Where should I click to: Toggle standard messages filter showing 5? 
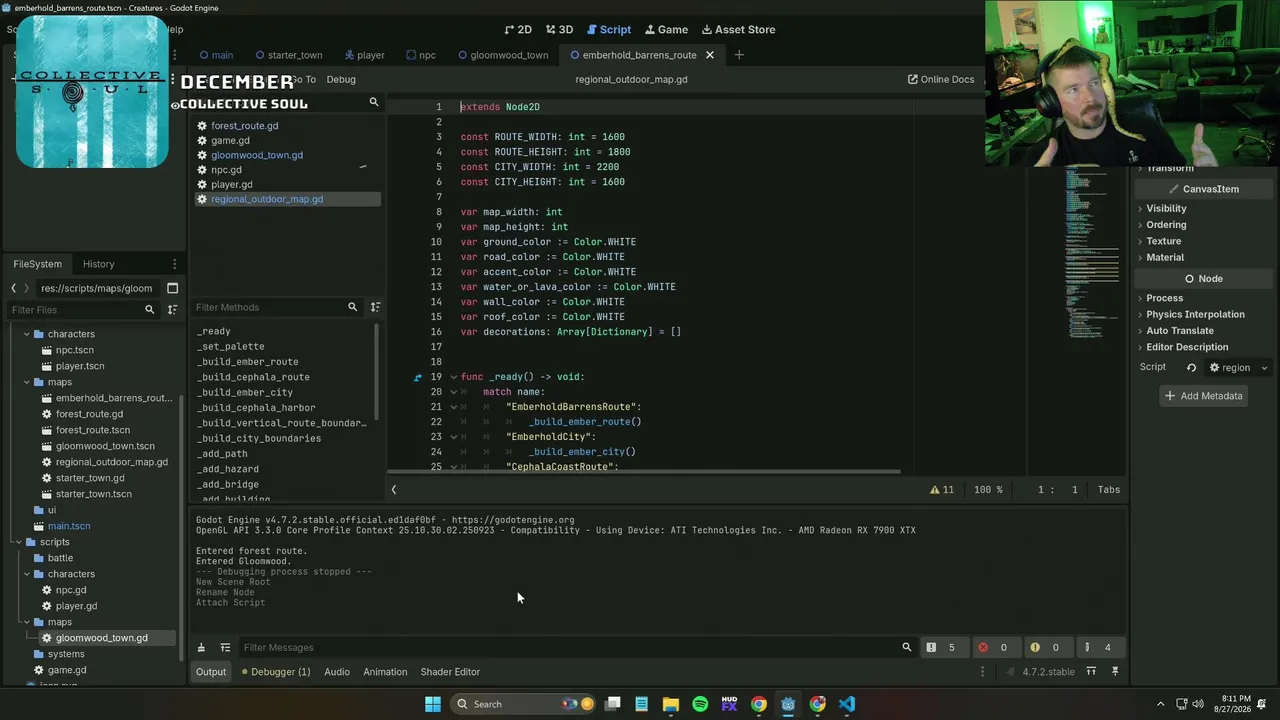942,647
